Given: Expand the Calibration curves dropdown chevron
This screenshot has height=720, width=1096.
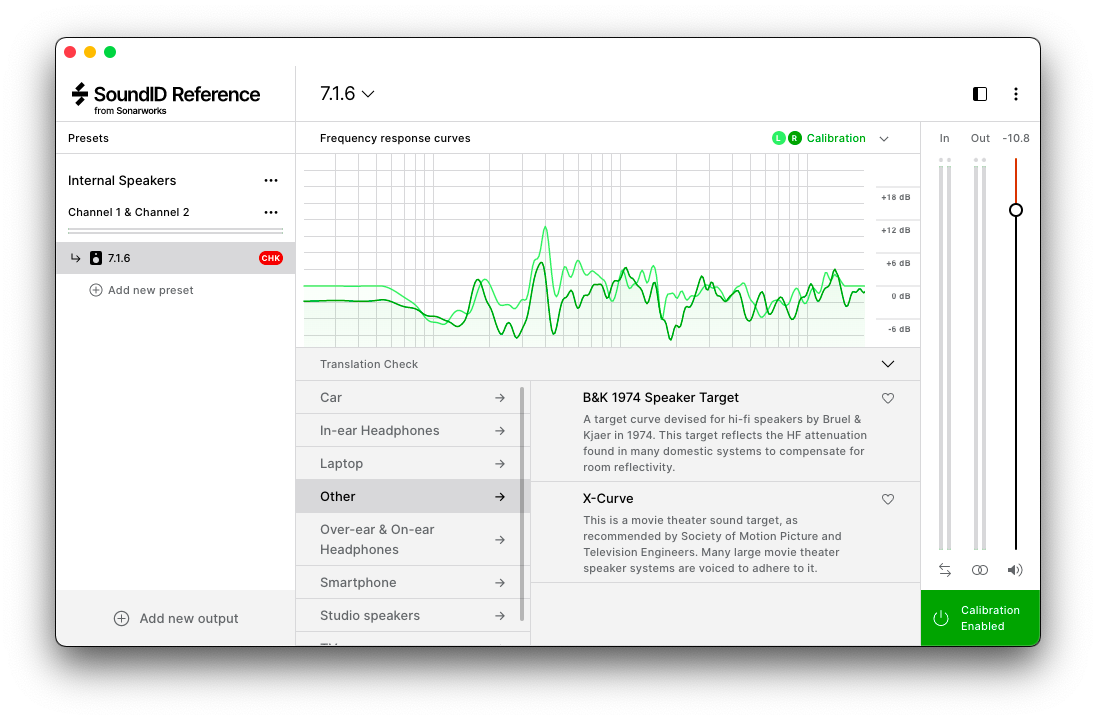Looking at the screenshot, I should (884, 138).
